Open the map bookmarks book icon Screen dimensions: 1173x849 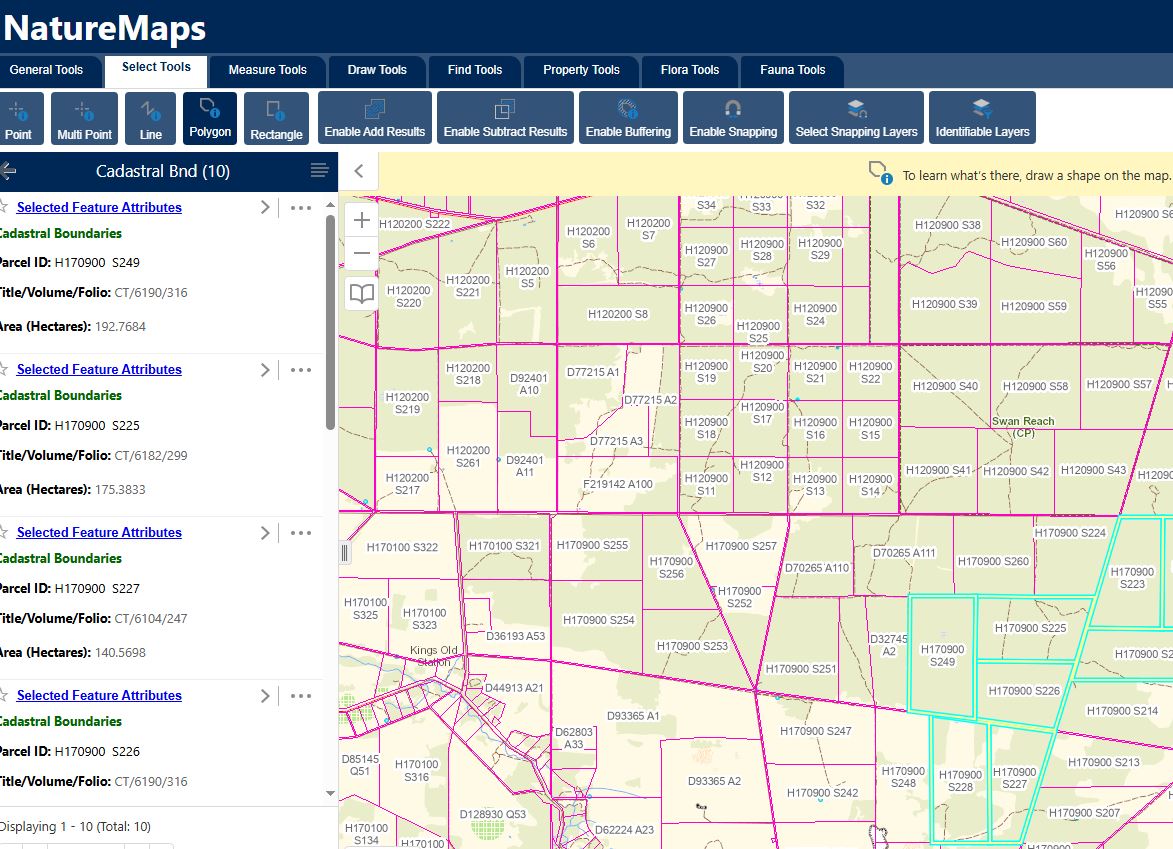(x=361, y=293)
